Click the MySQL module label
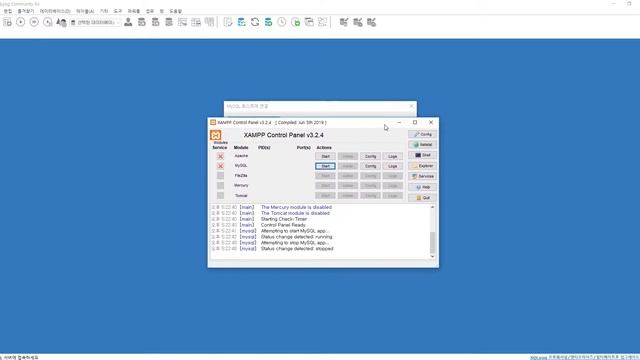Screen dimensions: 640x360 (241, 166)
